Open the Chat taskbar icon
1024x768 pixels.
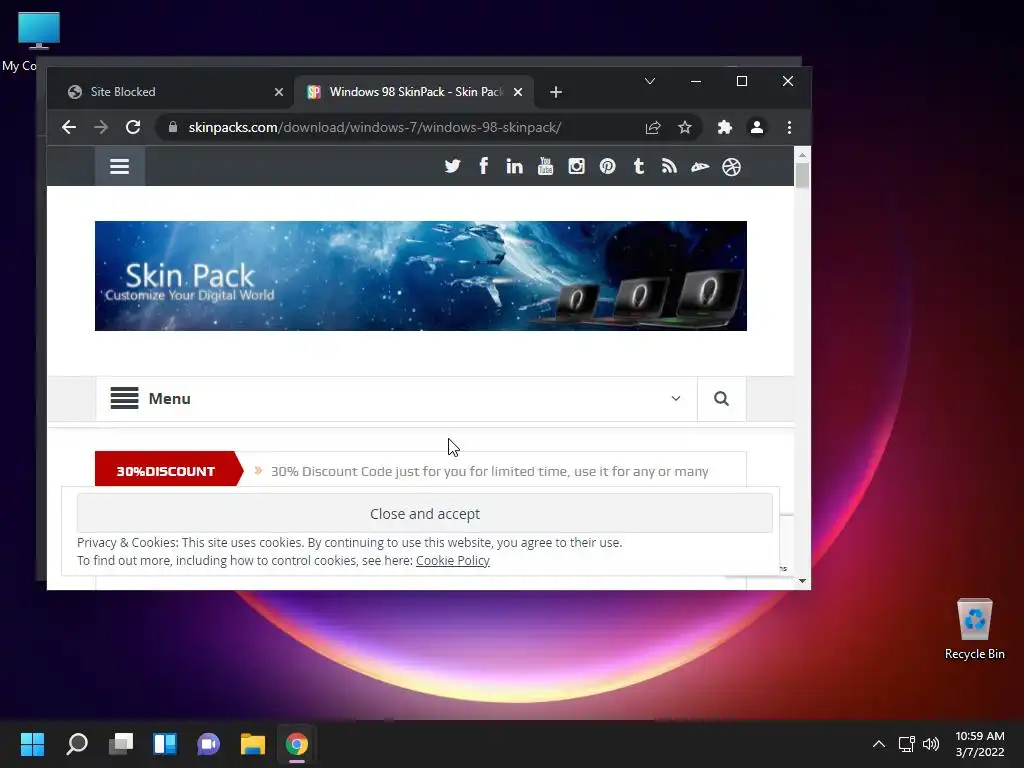pos(209,744)
